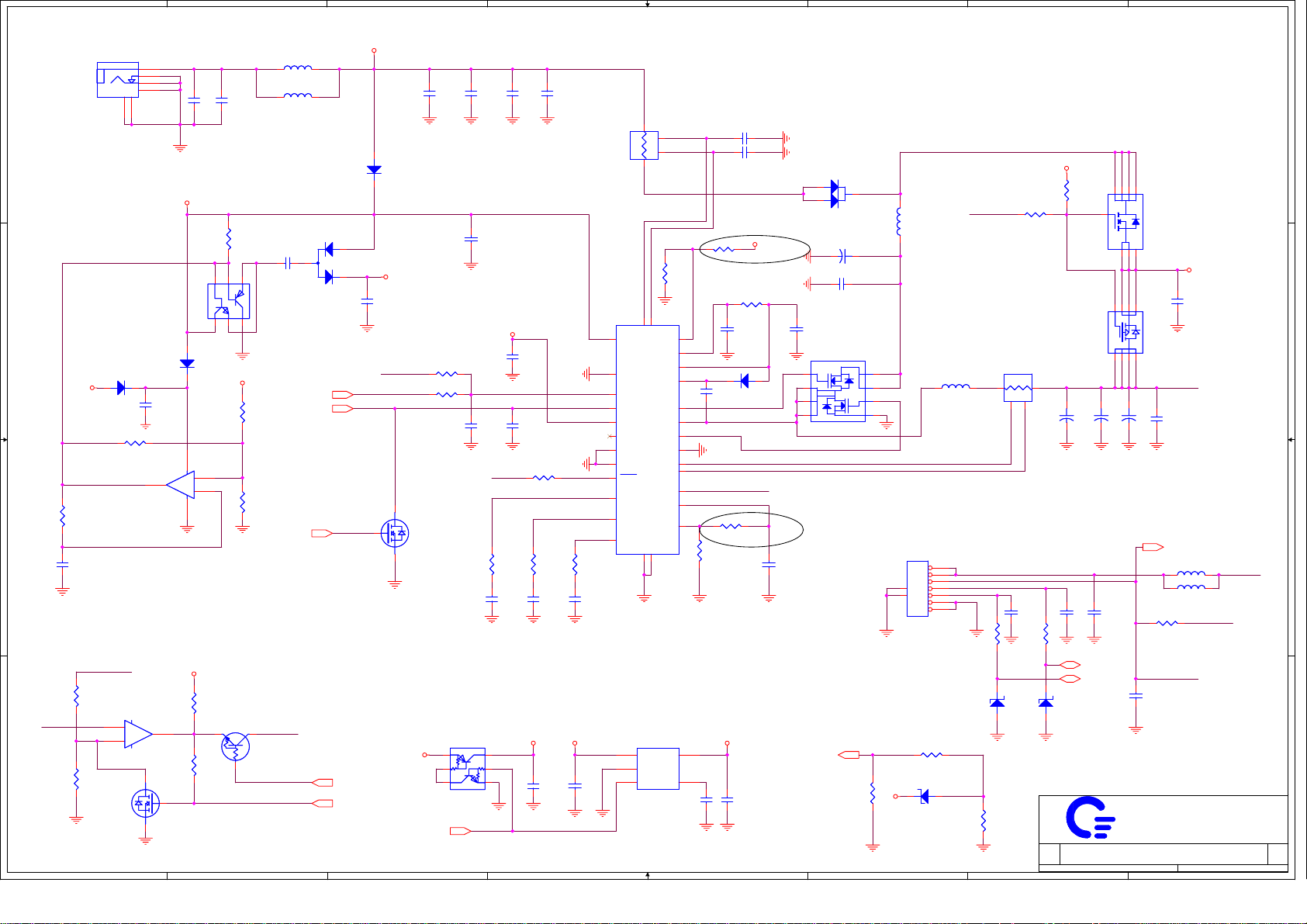1307x924 pixels.
Task: Select the dual MOSFET package right of the IC
Action: [x=838, y=392]
